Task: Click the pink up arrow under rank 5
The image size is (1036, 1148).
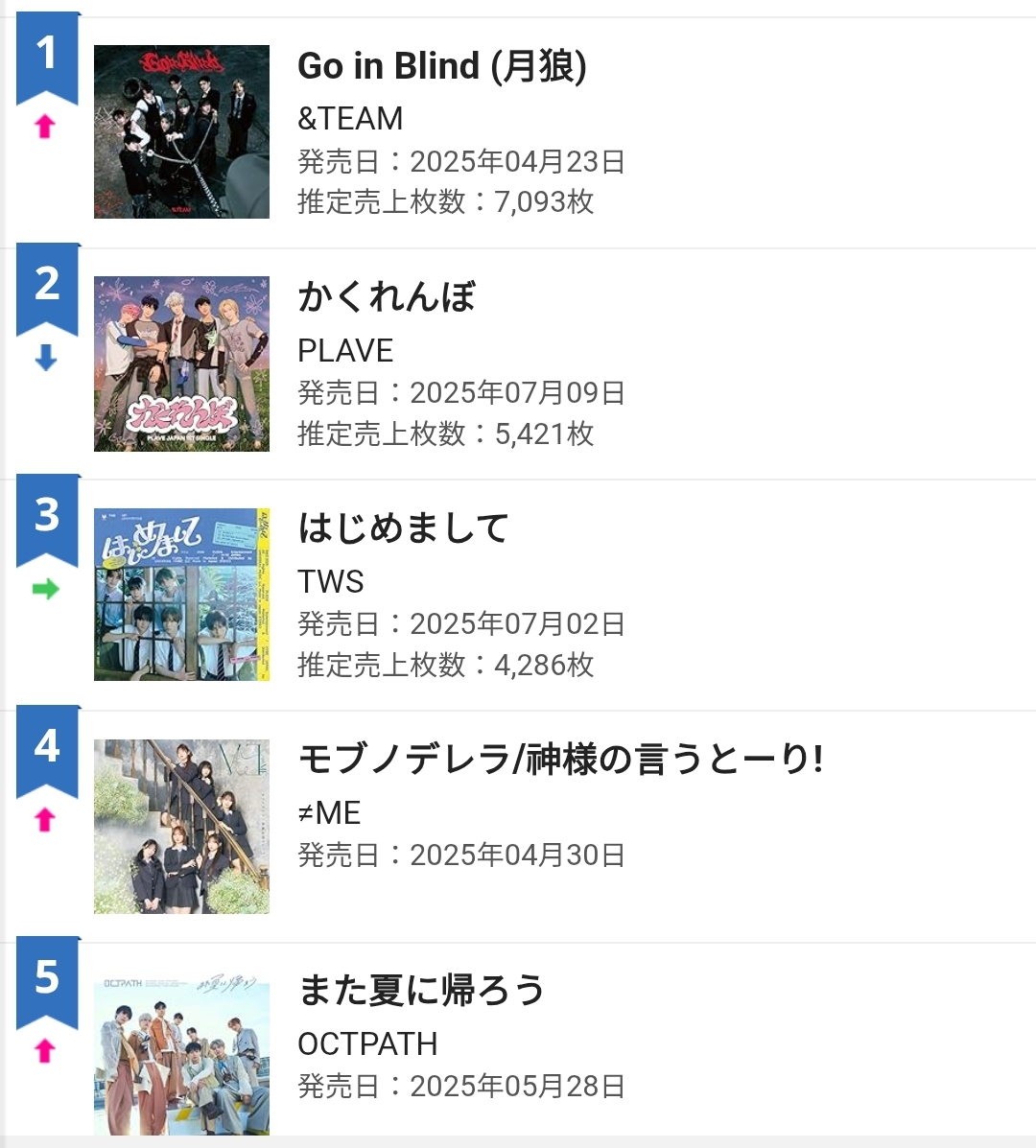Action: click(45, 1050)
